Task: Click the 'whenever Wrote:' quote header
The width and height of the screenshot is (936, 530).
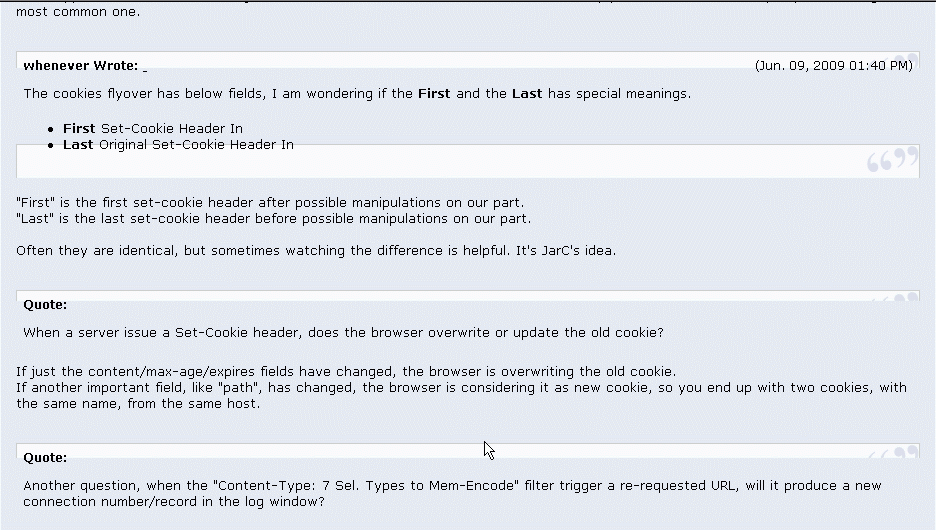Action: click(80, 66)
